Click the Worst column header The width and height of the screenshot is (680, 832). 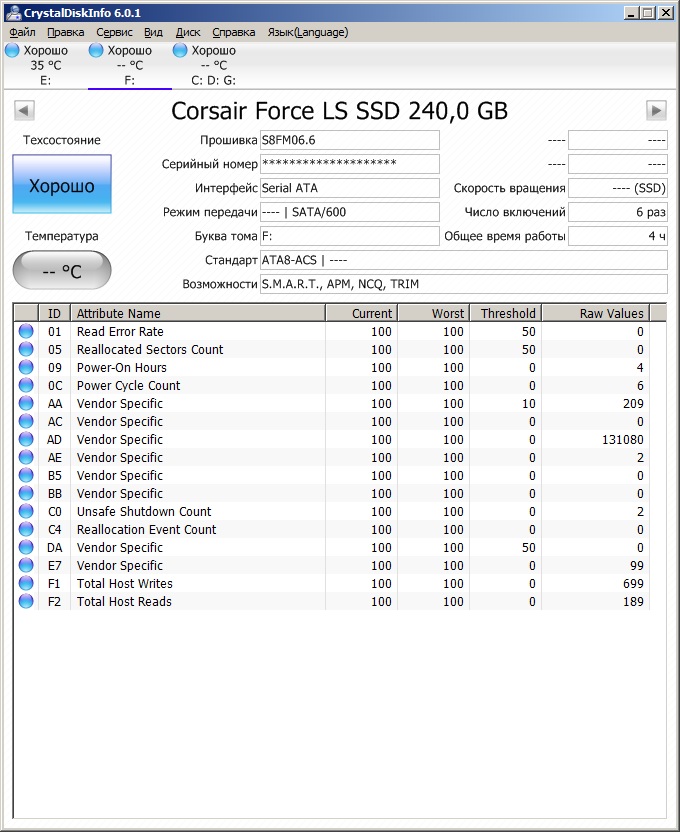coord(434,313)
